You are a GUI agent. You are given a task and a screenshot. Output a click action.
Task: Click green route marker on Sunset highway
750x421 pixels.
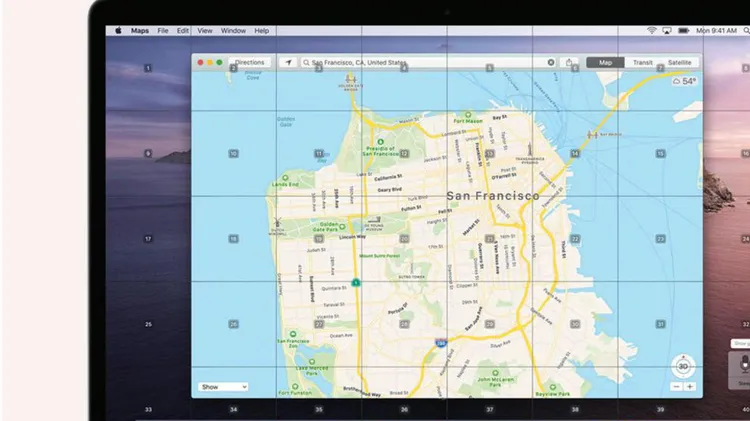coord(355,283)
